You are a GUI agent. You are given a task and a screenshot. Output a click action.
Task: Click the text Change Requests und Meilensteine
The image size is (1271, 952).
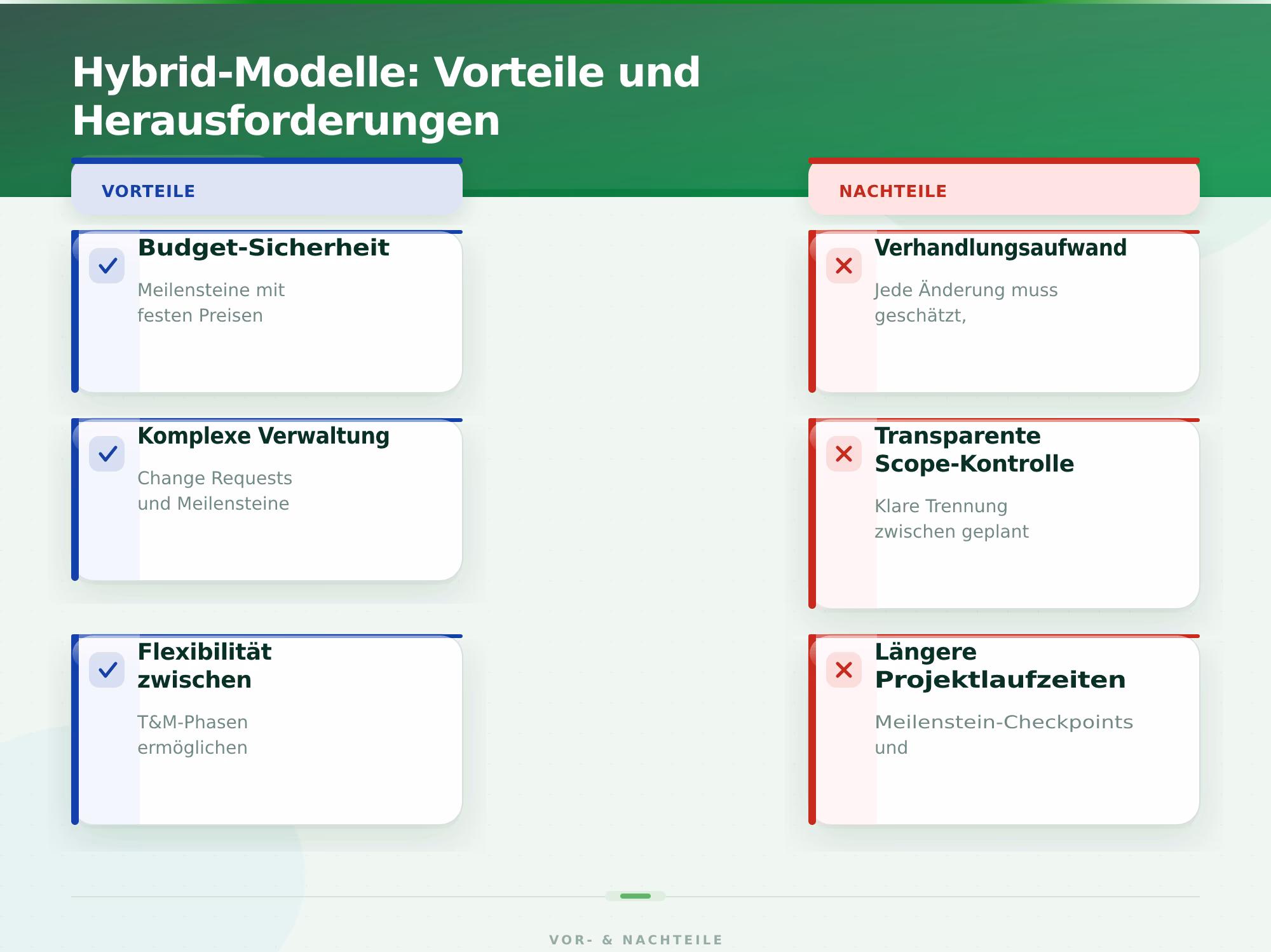[x=215, y=491]
